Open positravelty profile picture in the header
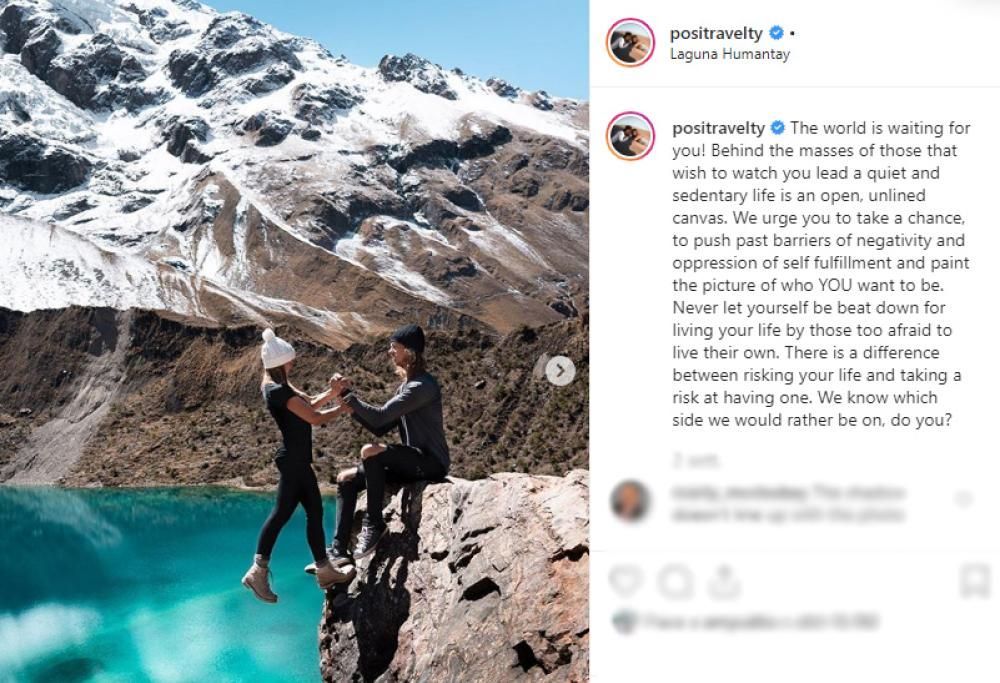 (x=630, y=43)
